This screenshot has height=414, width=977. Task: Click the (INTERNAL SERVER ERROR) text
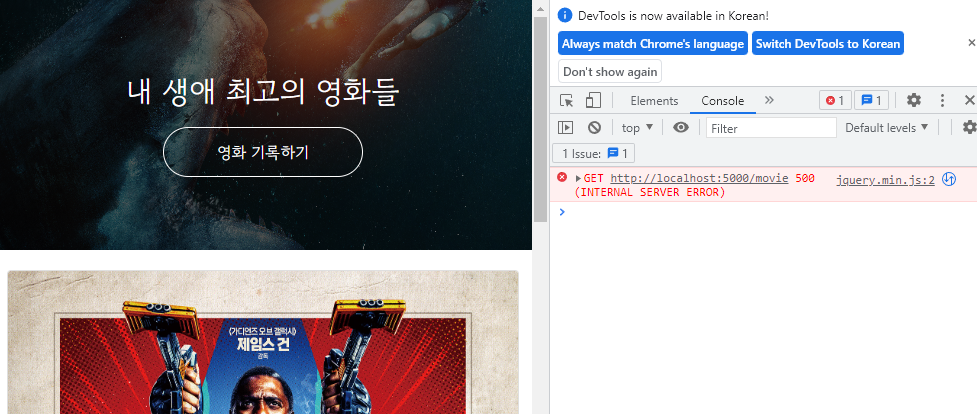click(650, 192)
